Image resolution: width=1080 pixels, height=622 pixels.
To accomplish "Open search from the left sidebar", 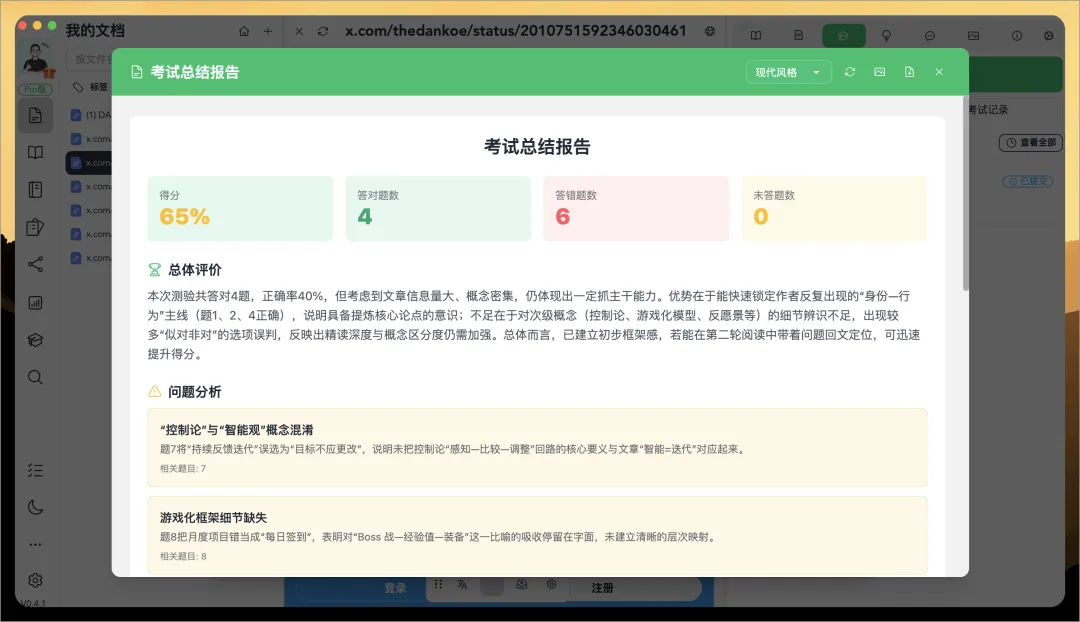I will 35,377.
